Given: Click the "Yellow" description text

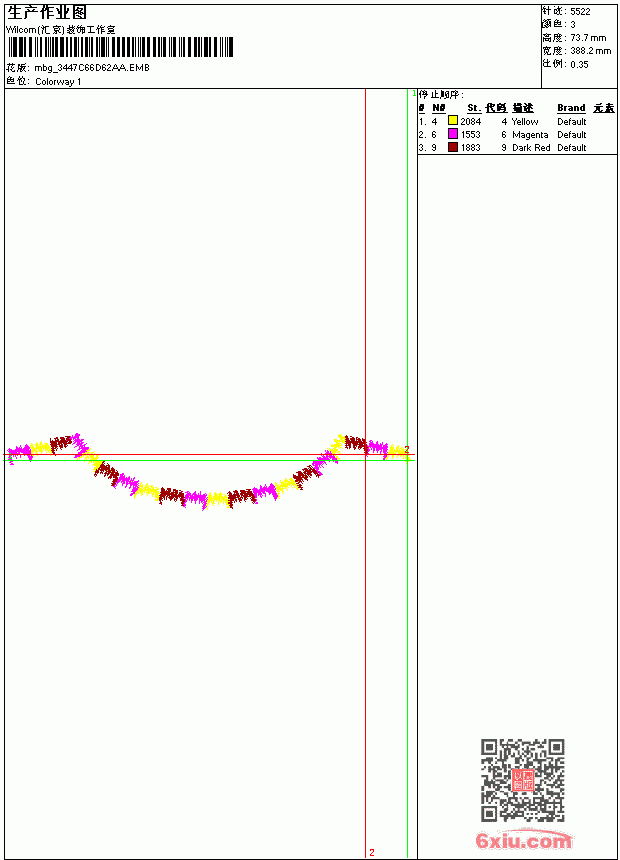Looking at the screenshot, I should point(525,122).
